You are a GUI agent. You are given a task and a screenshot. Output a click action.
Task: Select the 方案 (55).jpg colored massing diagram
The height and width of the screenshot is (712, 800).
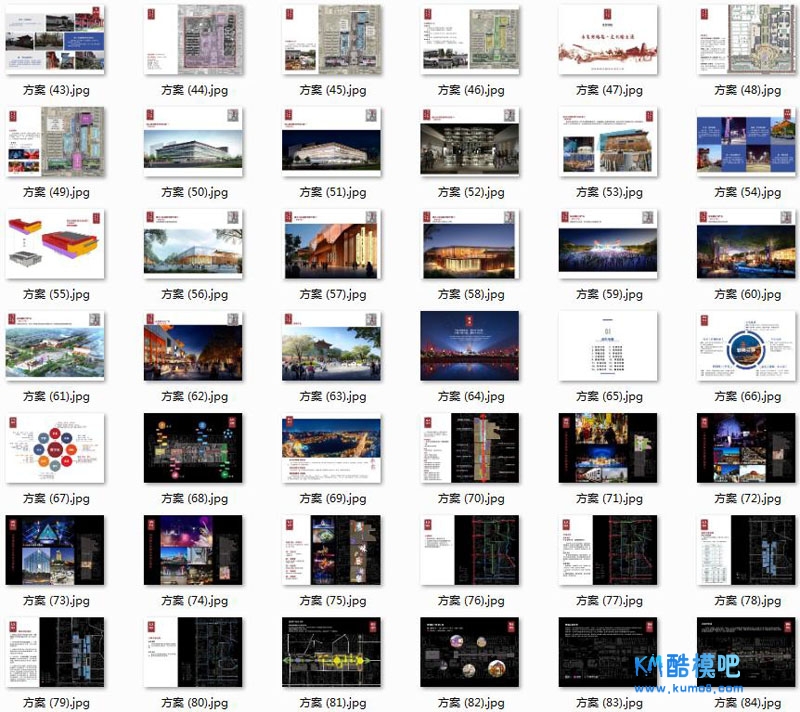click(x=55, y=244)
